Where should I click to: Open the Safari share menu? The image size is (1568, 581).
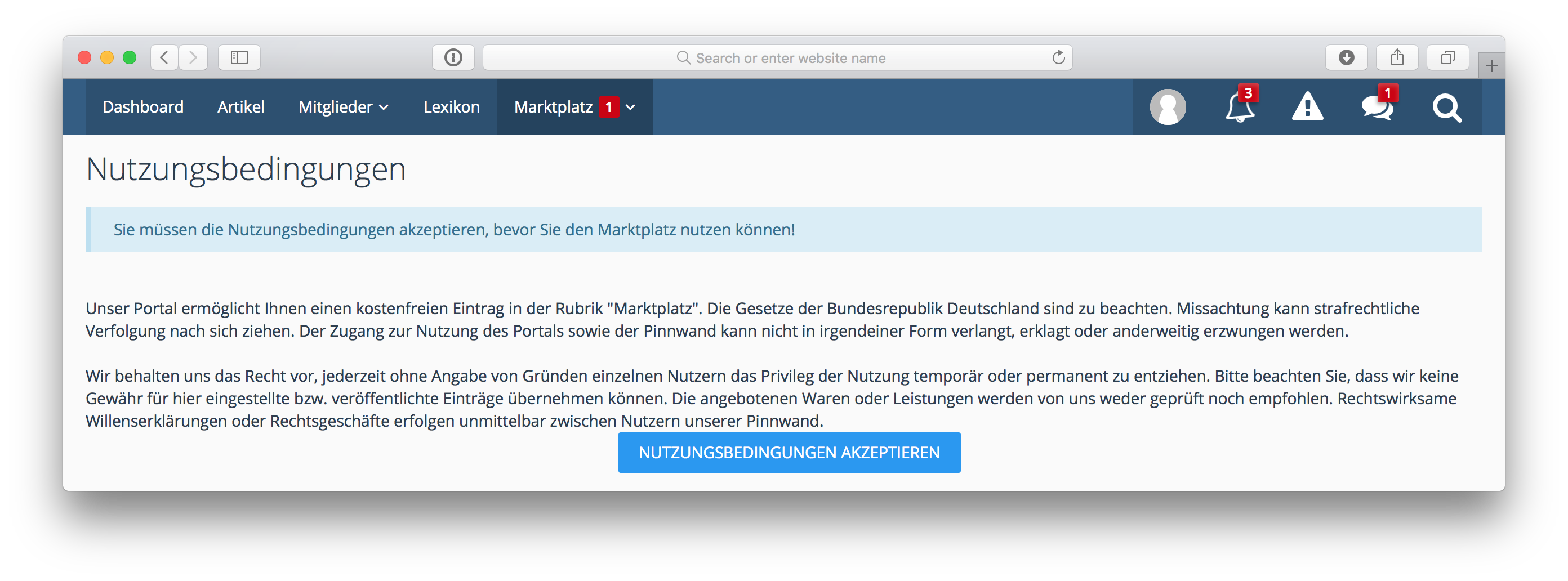(x=1397, y=57)
